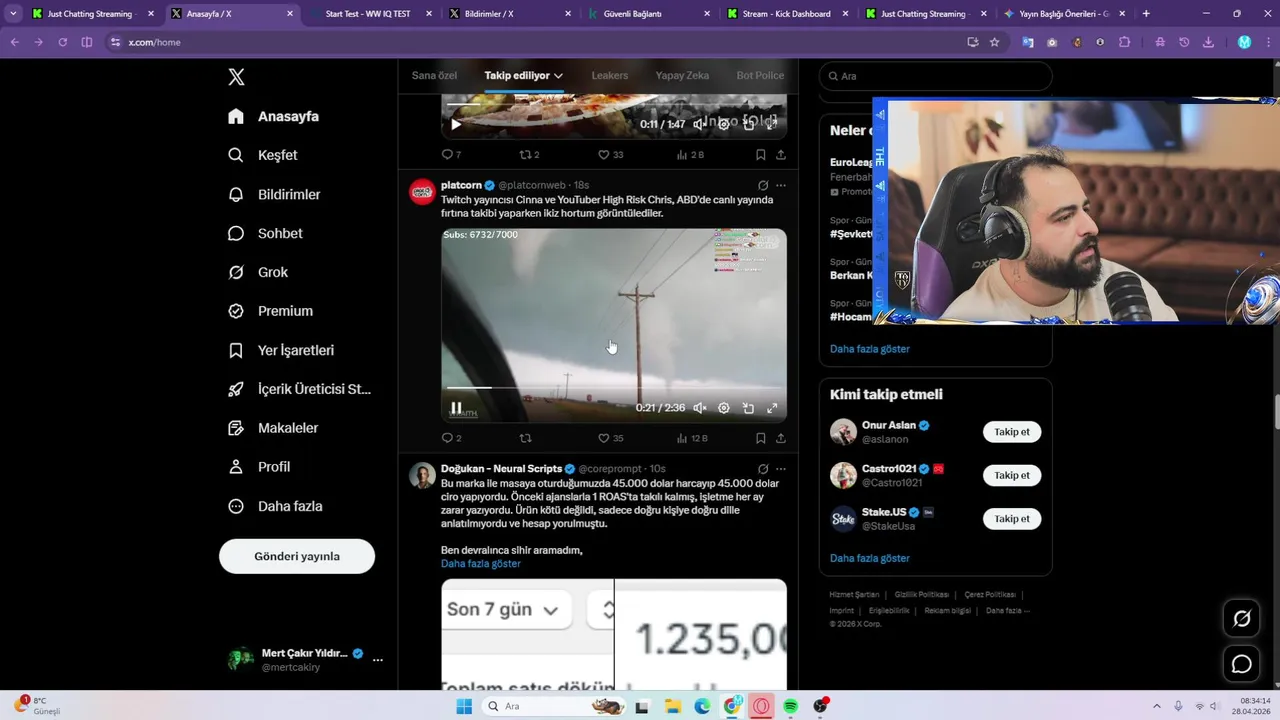Open Yer İşaretleri bookmarks
1280x720 pixels.
point(281,350)
